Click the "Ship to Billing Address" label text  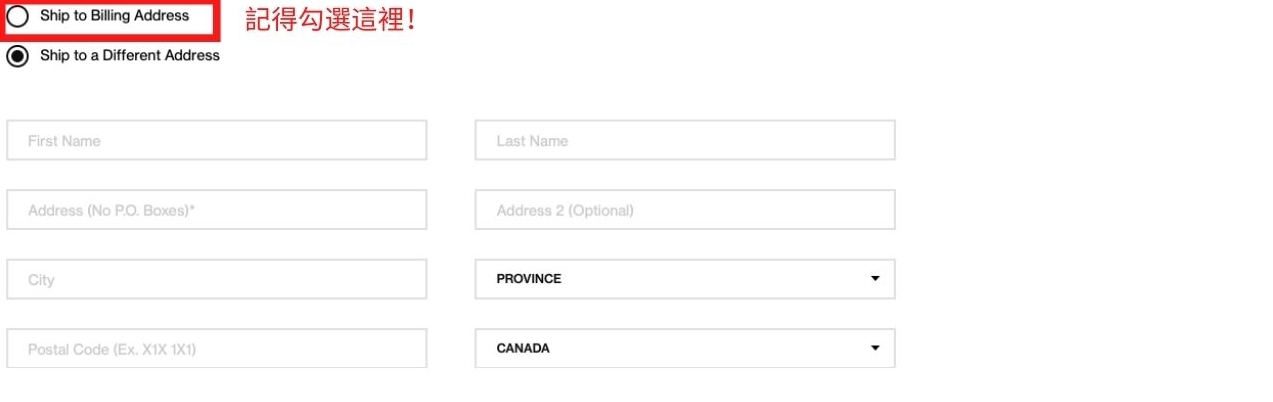click(x=114, y=16)
